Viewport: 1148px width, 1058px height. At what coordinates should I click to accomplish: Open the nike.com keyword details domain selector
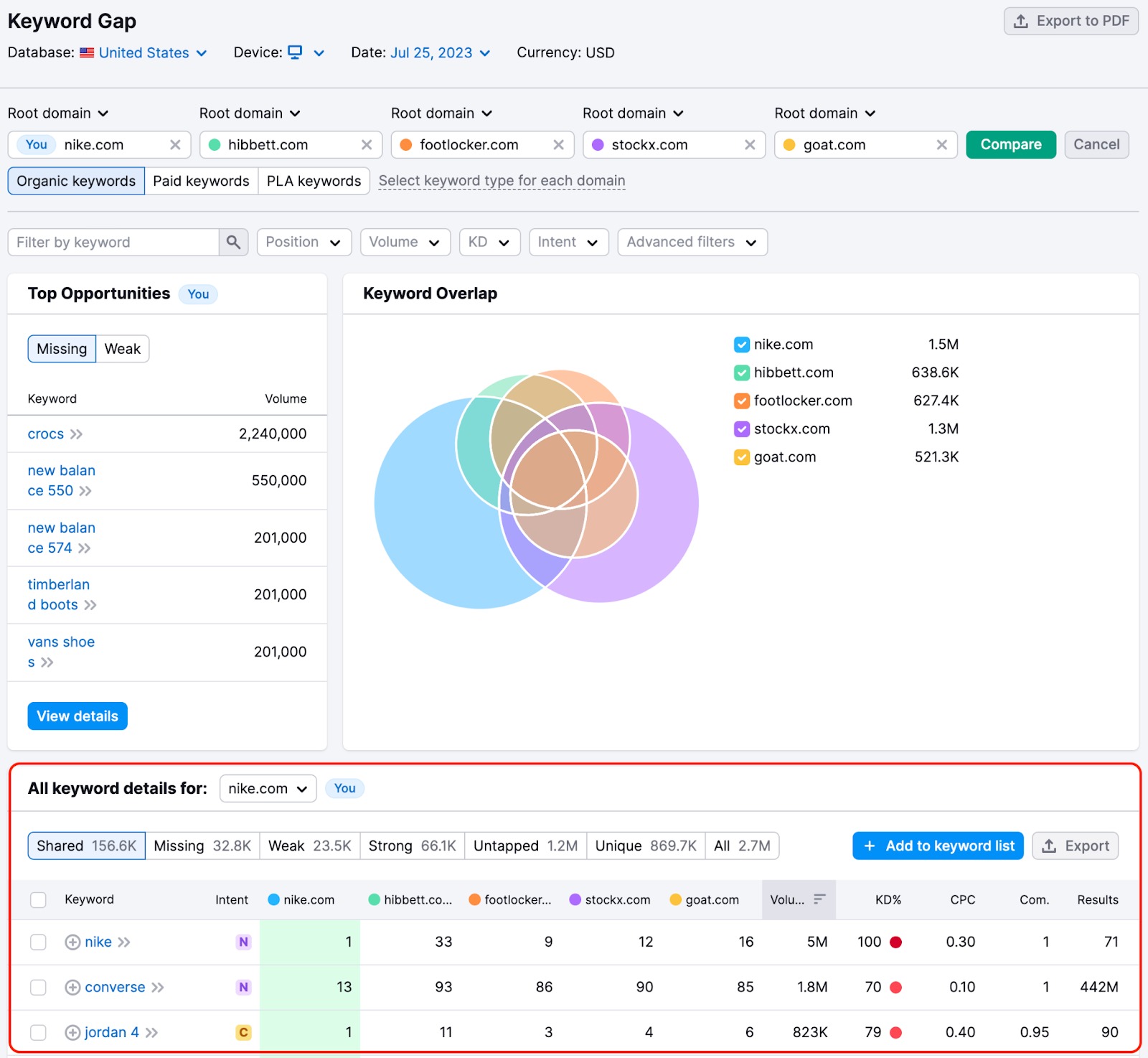pos(268,788)
